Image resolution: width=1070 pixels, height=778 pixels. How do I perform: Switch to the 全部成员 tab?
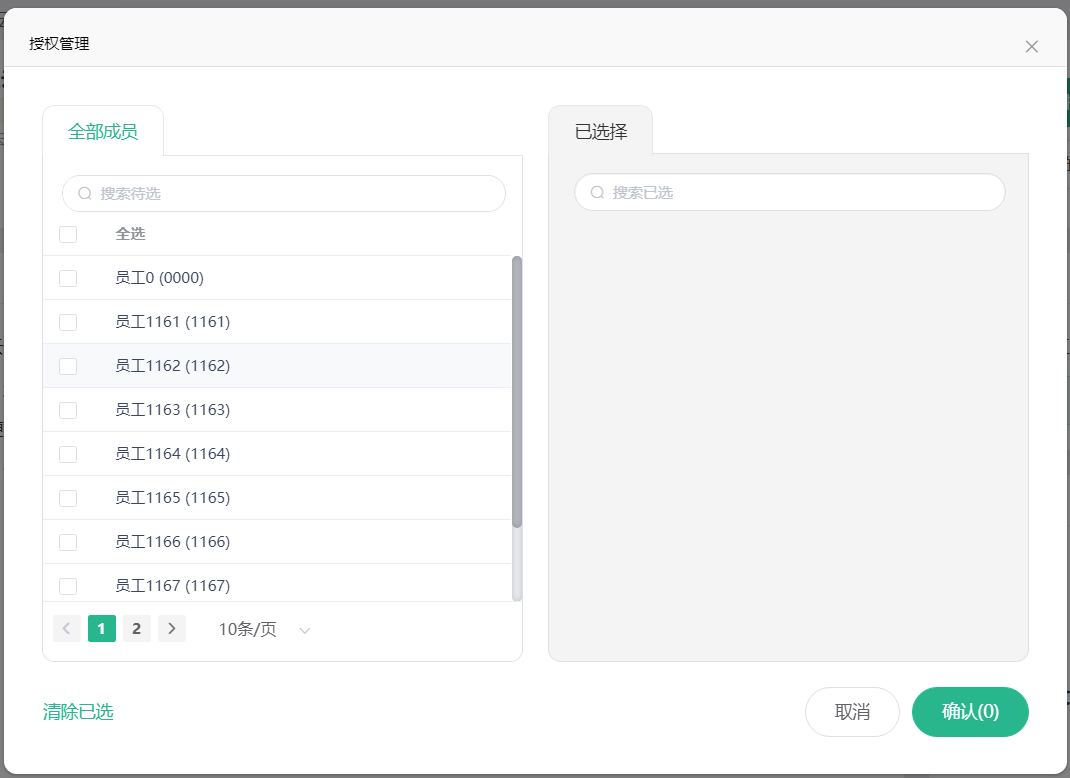[x=103, y=131]
